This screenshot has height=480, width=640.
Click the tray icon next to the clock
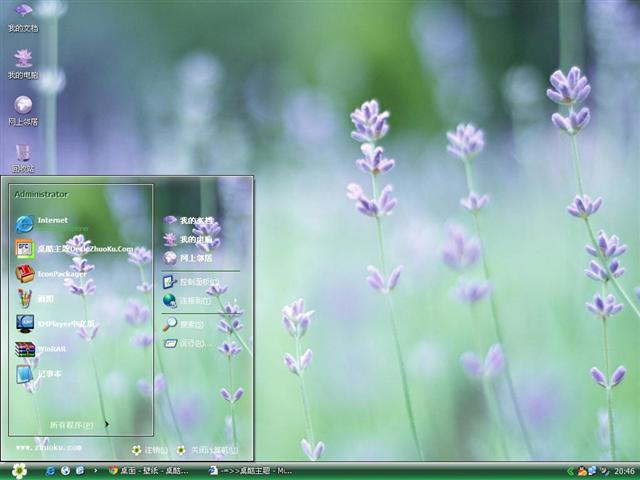pos(604,471)
